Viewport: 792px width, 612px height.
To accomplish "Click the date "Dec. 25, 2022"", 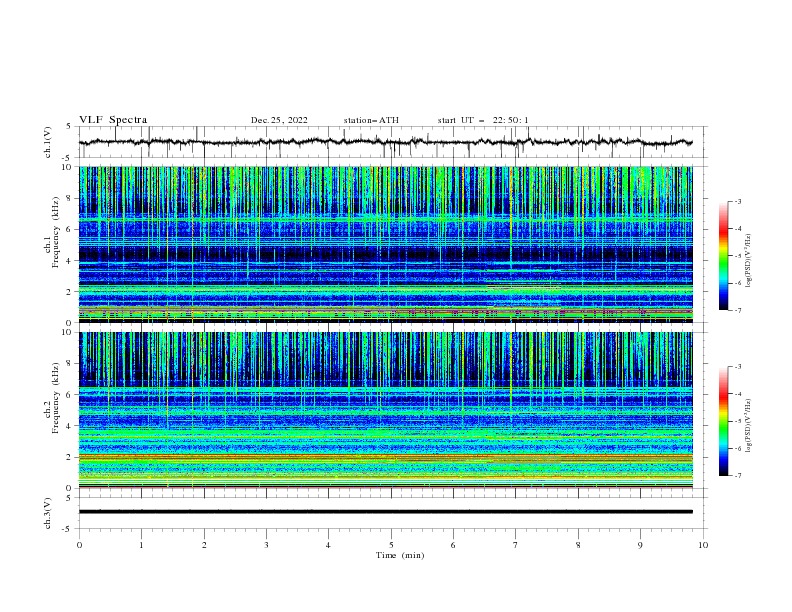I will (279, 120).
